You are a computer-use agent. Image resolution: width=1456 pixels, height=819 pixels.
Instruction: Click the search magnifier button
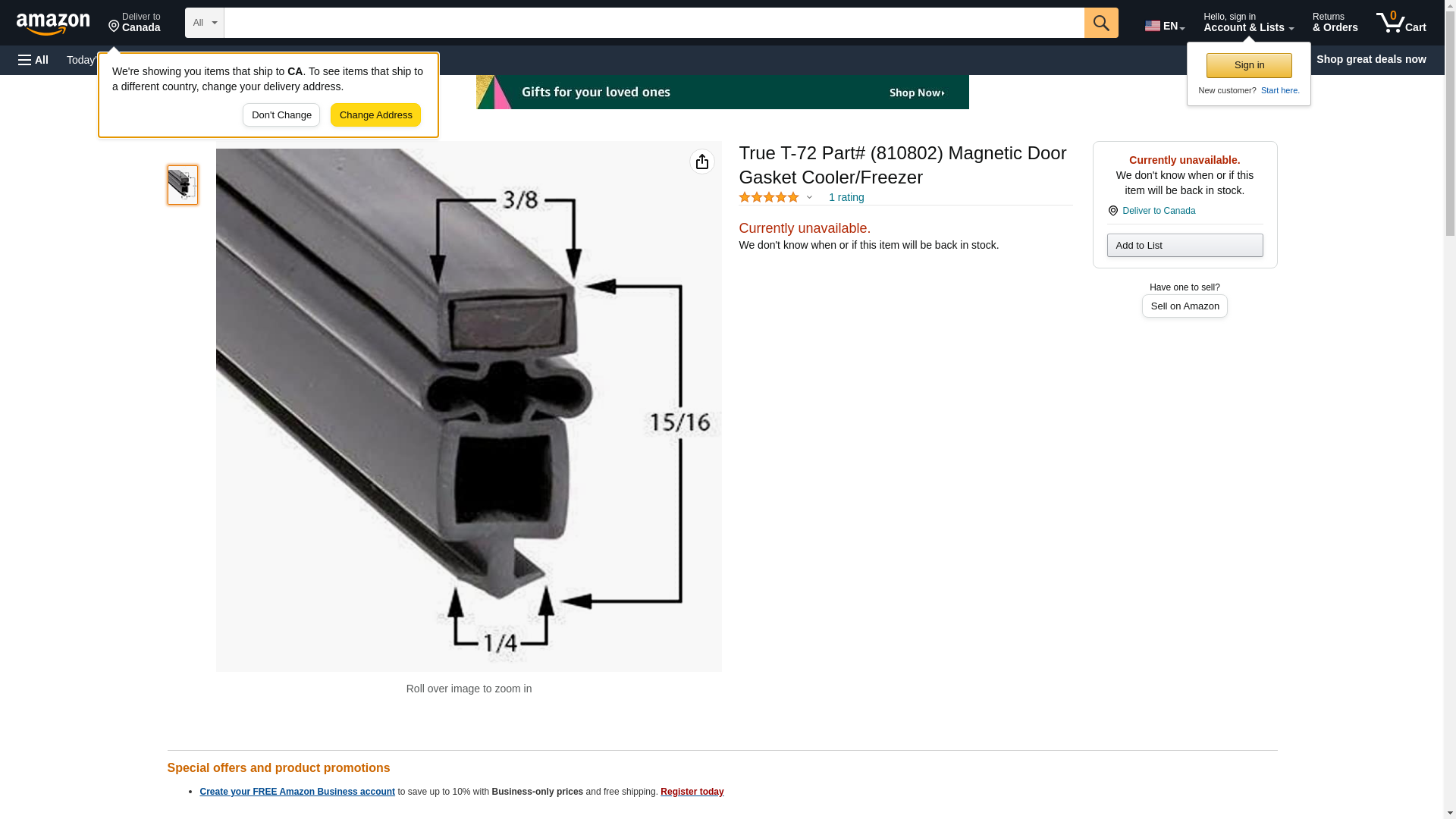(x=1101, y=23)
